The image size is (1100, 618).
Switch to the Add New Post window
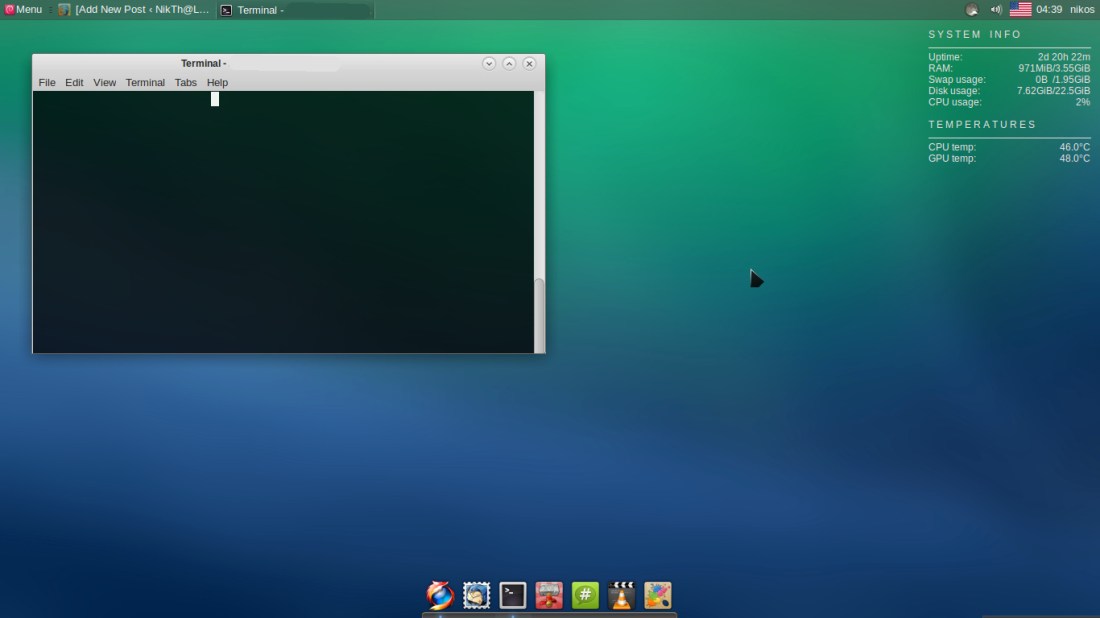pos(135,9)
